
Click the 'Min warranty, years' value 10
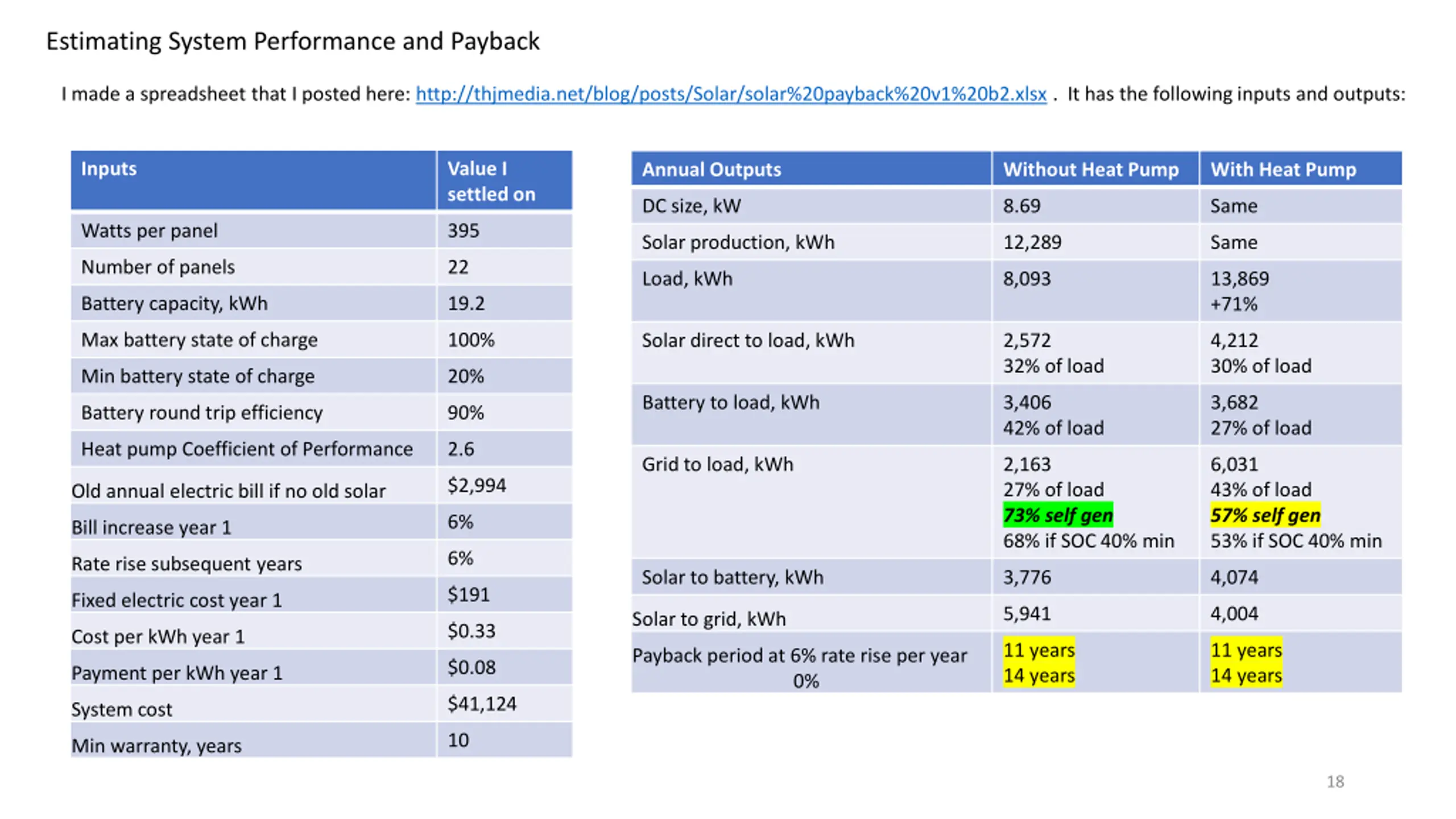[x=458, y=741]
